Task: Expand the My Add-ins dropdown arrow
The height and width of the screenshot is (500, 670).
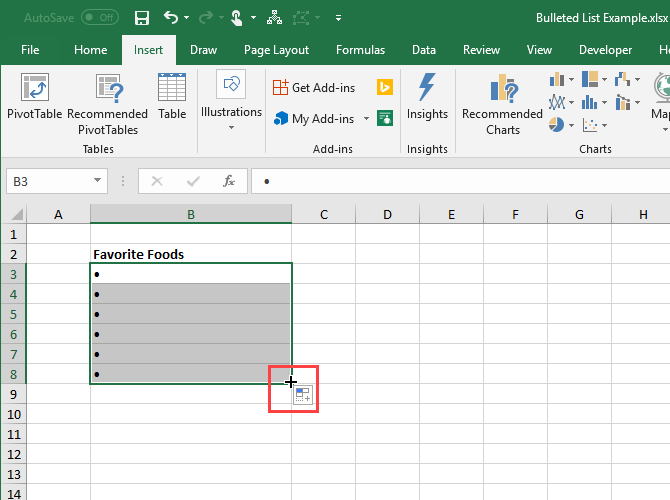Action: 366,119
